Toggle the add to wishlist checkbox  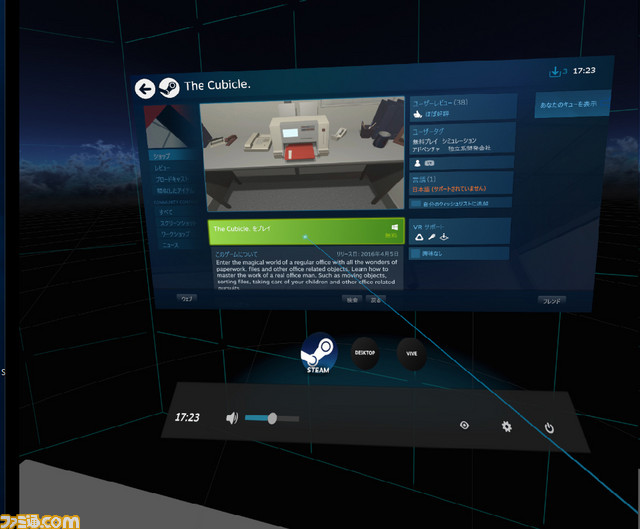tap(416, 203)
